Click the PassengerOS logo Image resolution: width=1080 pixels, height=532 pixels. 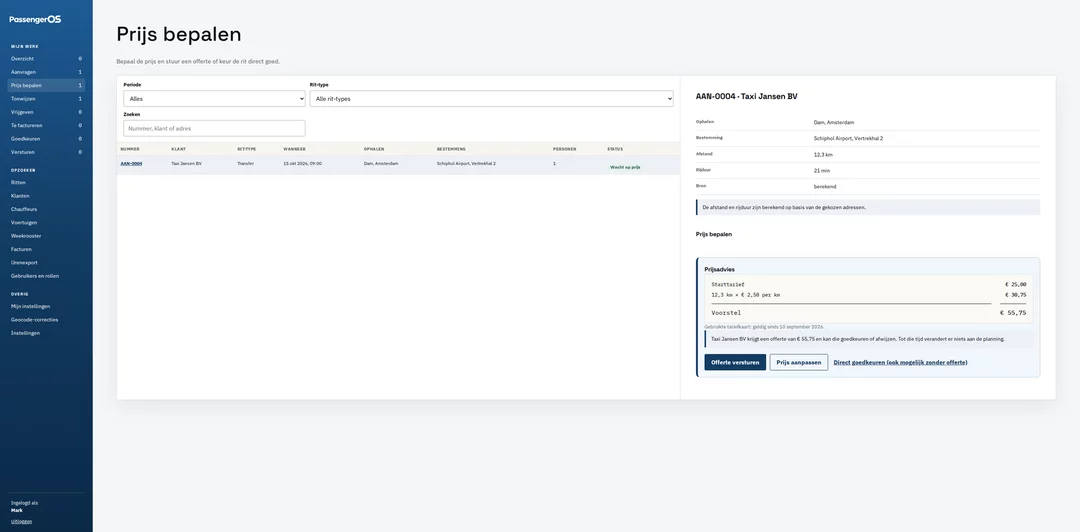point(35,19)
